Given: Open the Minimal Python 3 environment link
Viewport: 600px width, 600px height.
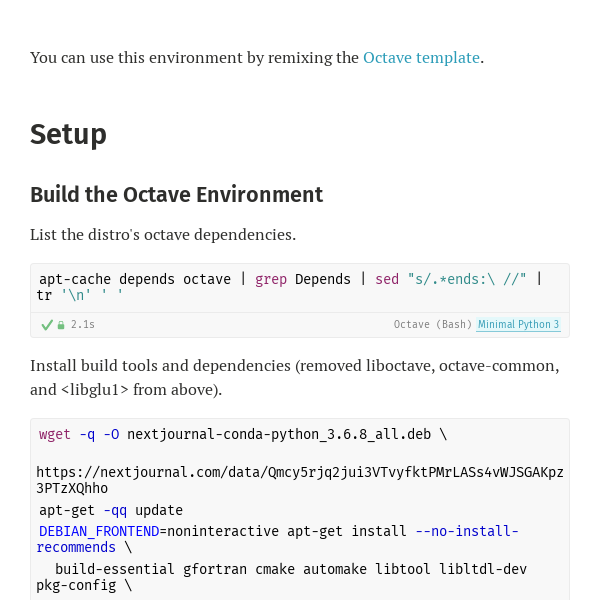Looking at the screenshot, I should tap(518, 324).
